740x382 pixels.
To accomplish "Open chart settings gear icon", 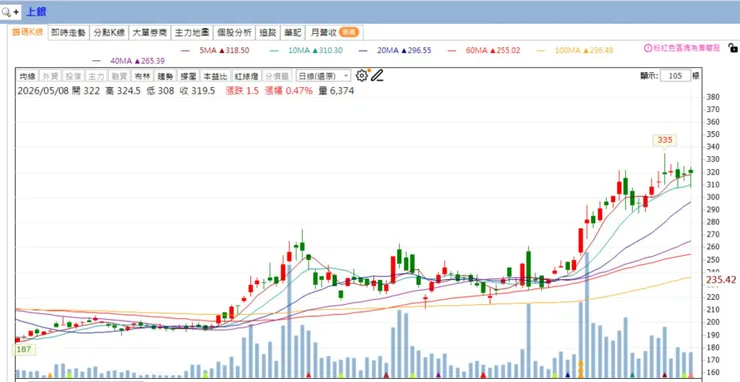I will [x=362, y=76].
